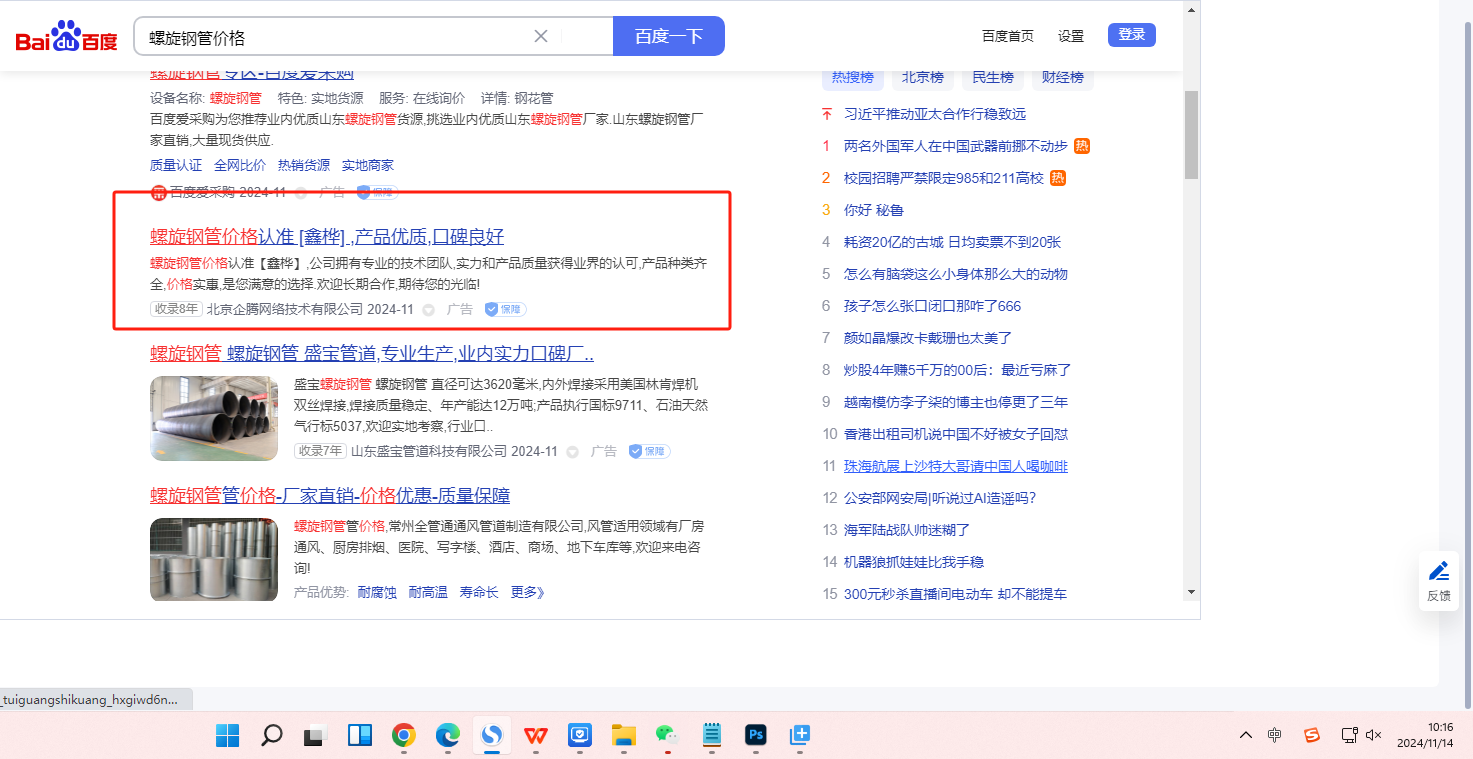Click the Sogou input method tray icon
This screenshot has width=1473, height=759.
1311,735
